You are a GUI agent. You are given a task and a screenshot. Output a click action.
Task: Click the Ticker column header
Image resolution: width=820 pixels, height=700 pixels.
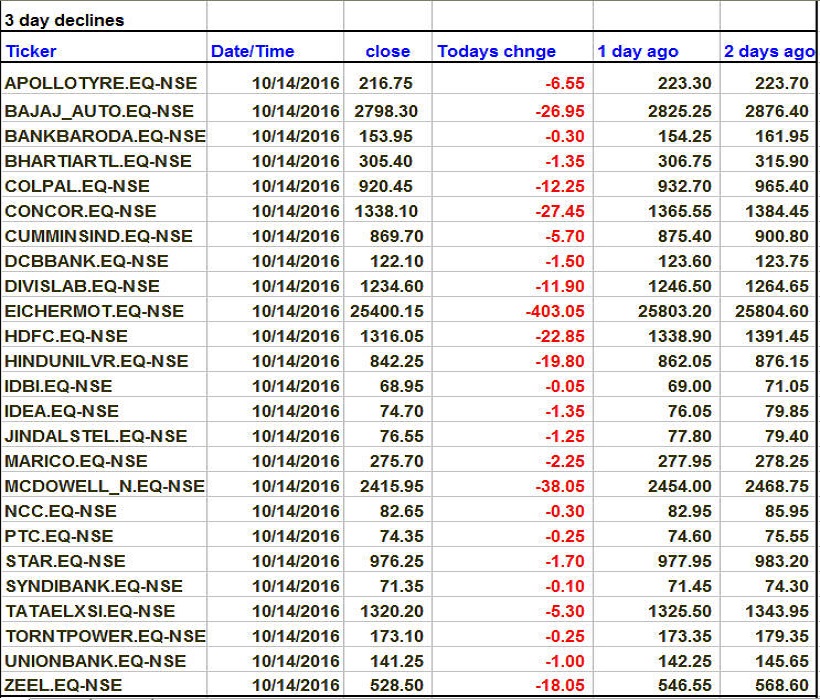click(32, 51)
